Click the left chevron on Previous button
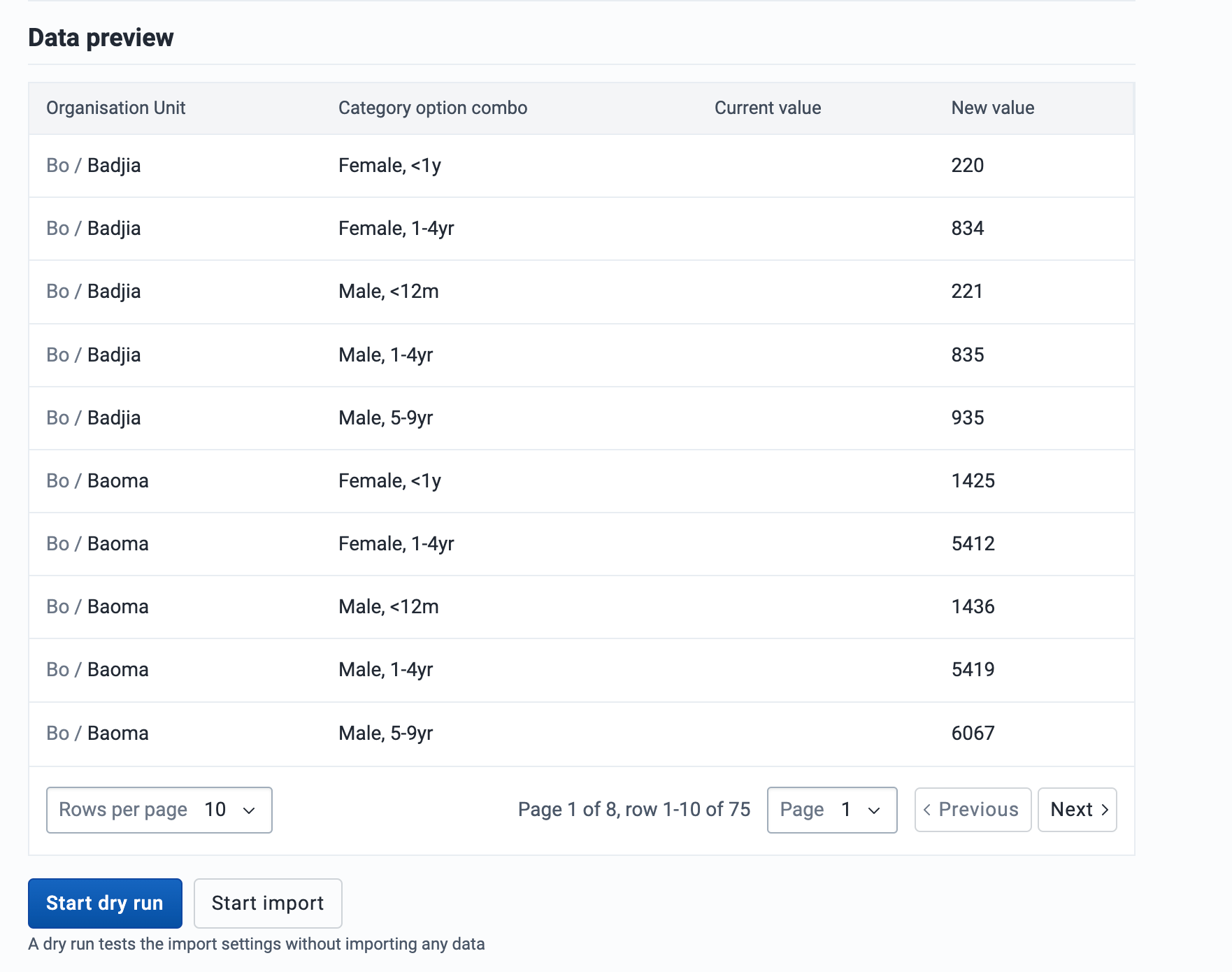 (x=927, y=810)
